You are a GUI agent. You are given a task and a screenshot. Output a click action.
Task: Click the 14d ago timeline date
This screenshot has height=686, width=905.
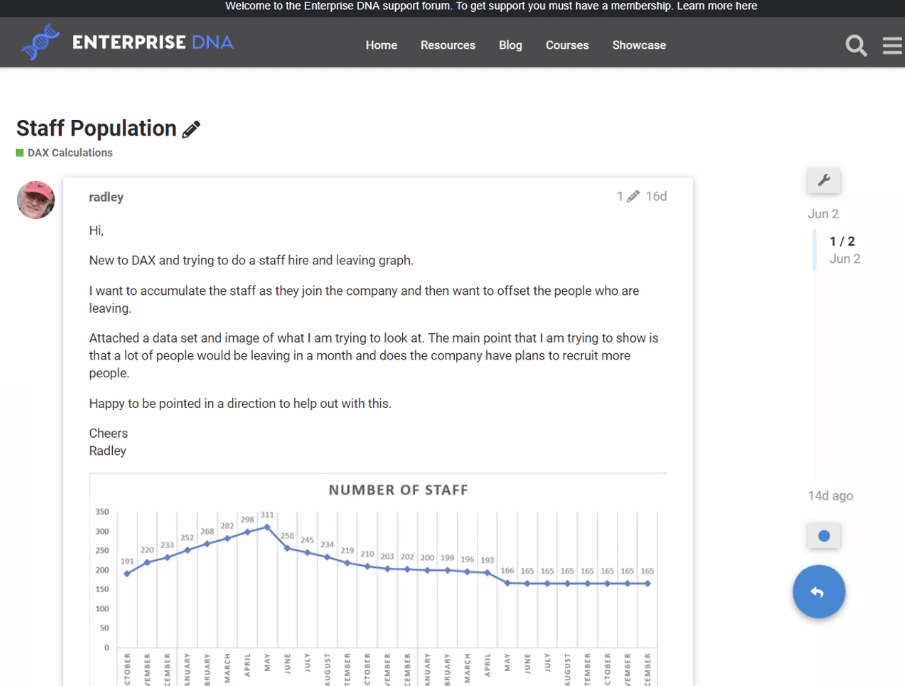pos(830,496)
